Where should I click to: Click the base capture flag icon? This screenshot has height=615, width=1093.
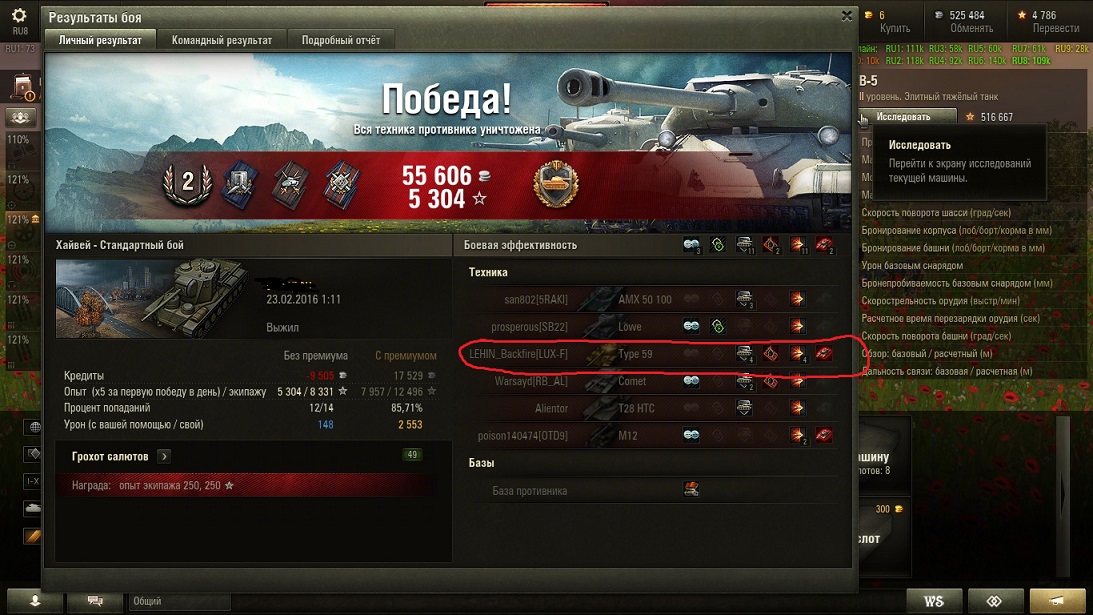point(691,490)
